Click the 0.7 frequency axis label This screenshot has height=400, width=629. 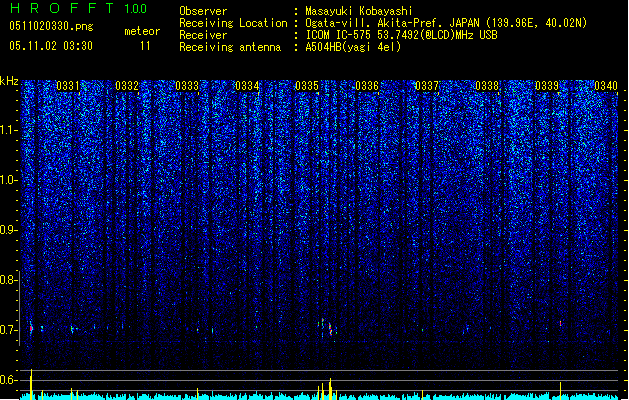click(x=9, y=330)
